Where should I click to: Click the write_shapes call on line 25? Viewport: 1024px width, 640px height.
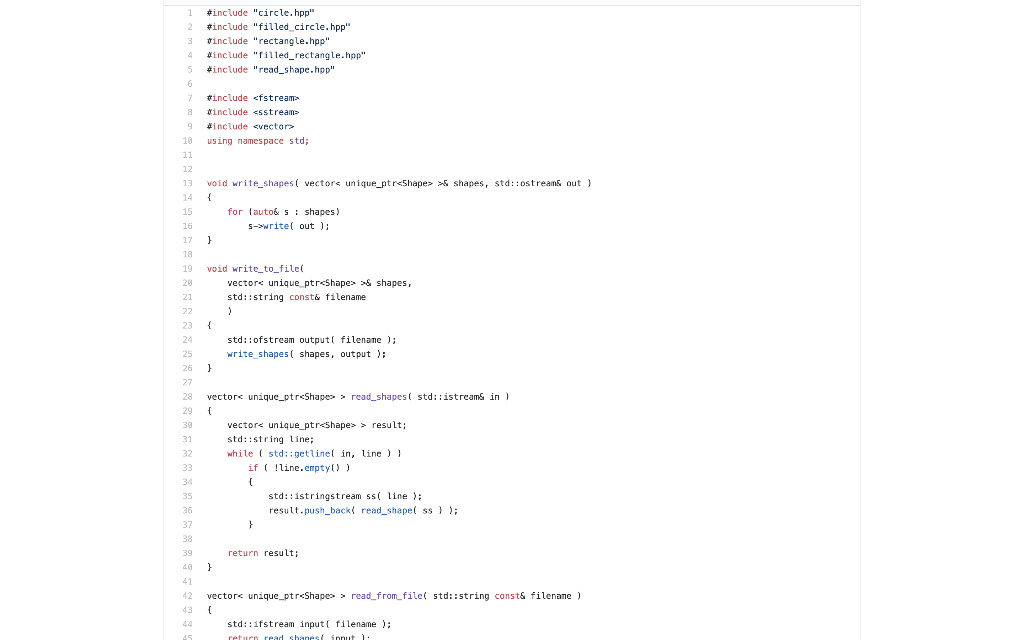click(x=257, y=353)
